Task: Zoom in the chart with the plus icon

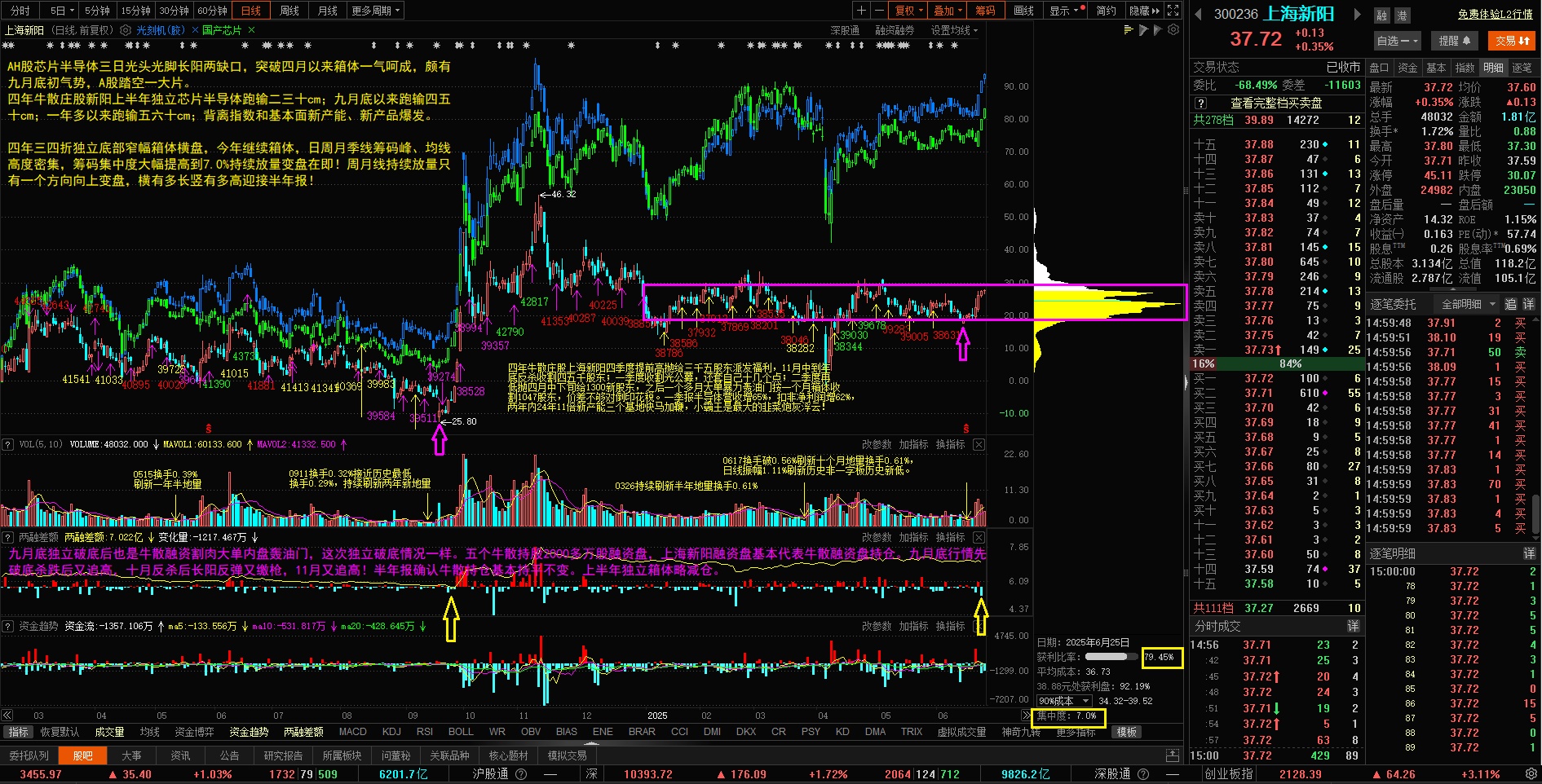Action: tap(861, 11)
